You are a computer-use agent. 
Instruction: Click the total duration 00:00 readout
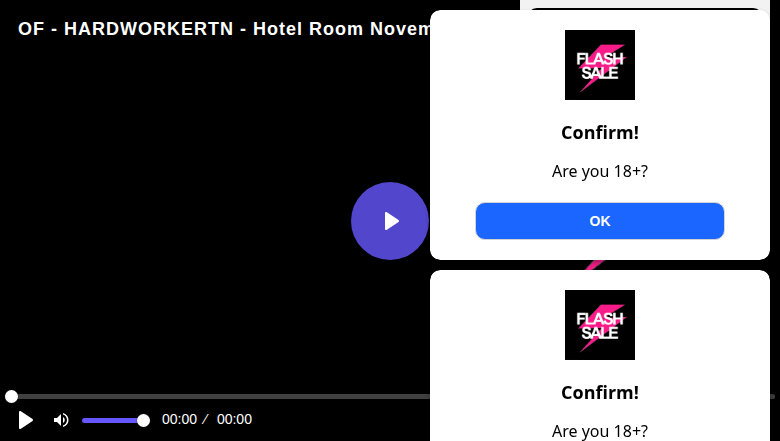234,420
